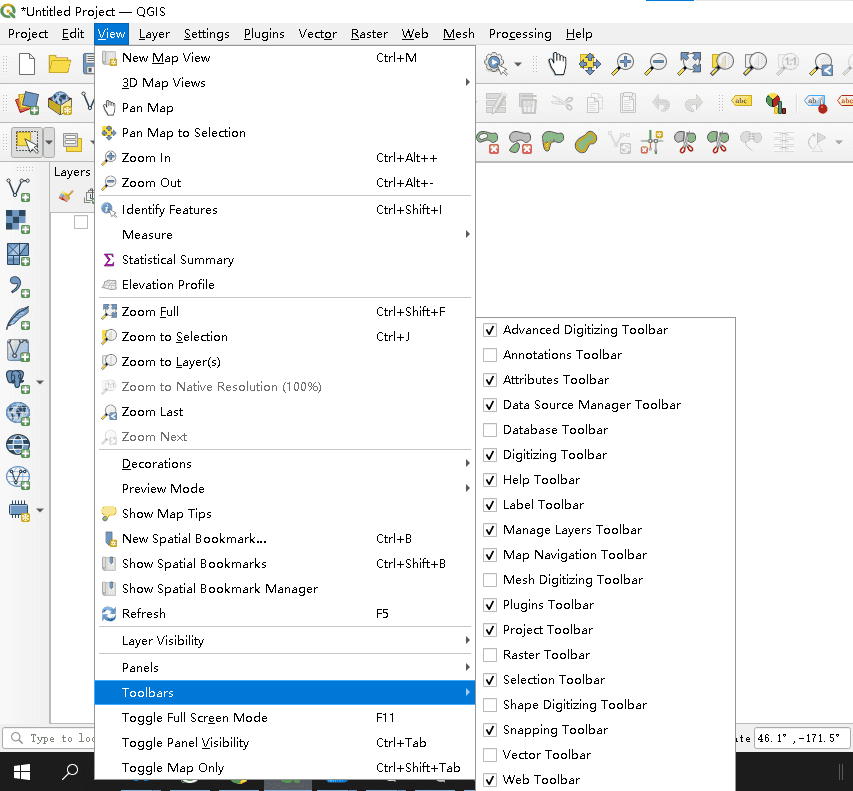This screenshot has width=853, height=791.
Task: Select New Spatial Bookmark entry
Action: click(285, 539)
